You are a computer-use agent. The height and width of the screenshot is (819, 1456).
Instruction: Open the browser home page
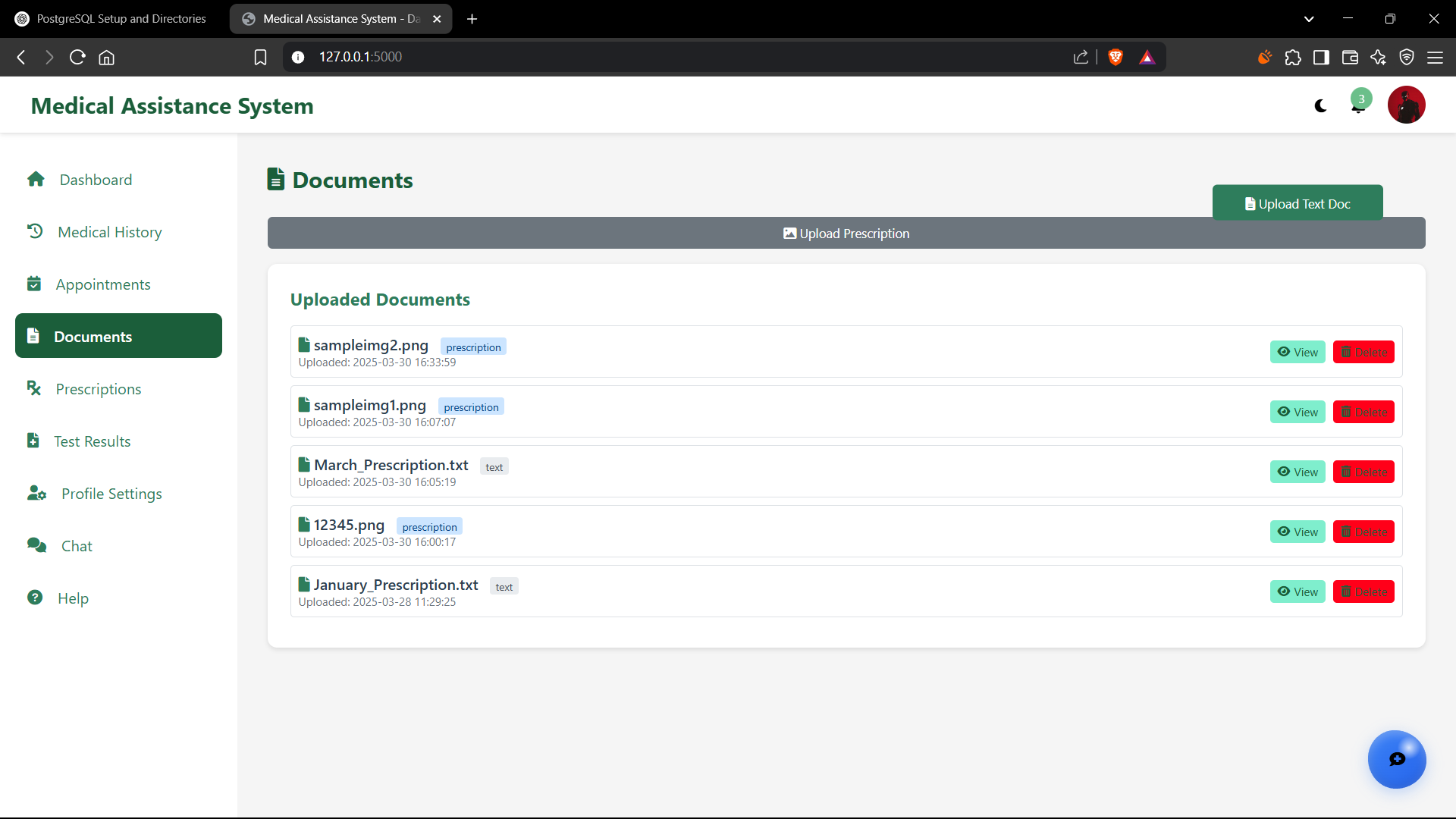click(106, 57)
